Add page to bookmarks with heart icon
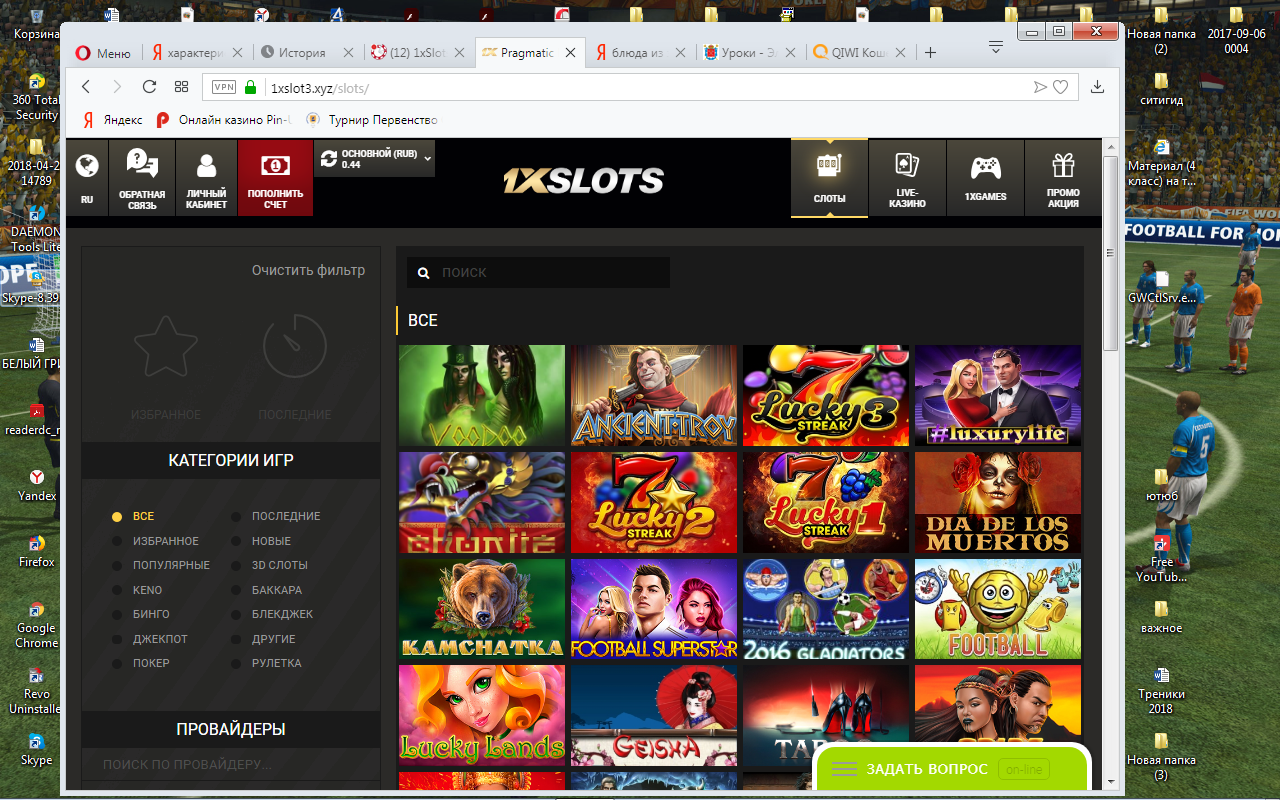Image resolution: width=1280 pixels, height=800 pixels. point(1060,87)
